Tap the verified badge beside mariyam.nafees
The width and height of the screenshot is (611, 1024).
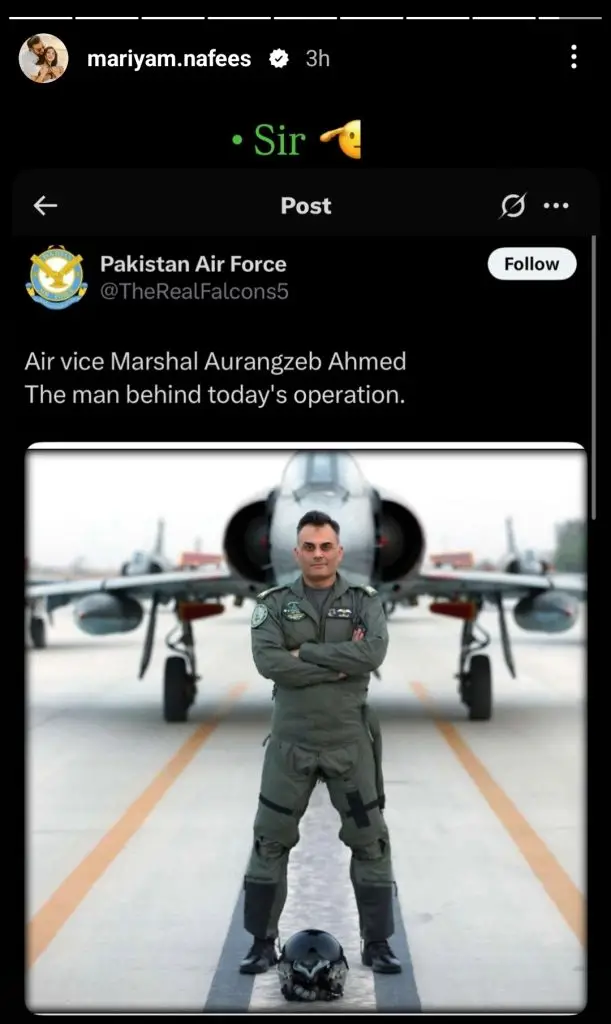coord(279,59)
